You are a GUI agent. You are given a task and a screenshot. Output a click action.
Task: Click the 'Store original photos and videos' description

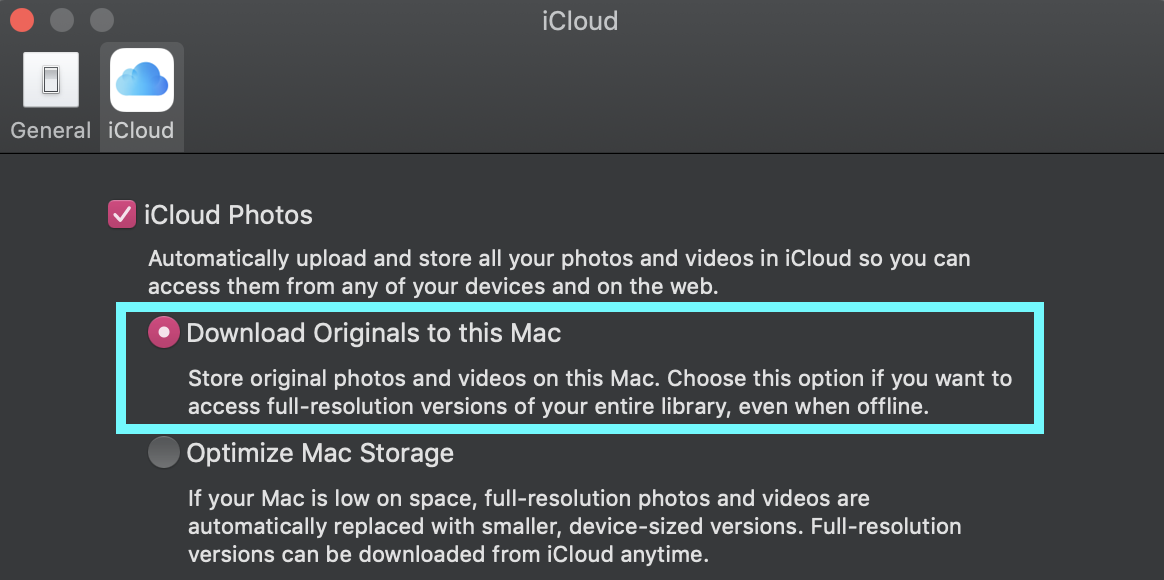click(600, 393)
